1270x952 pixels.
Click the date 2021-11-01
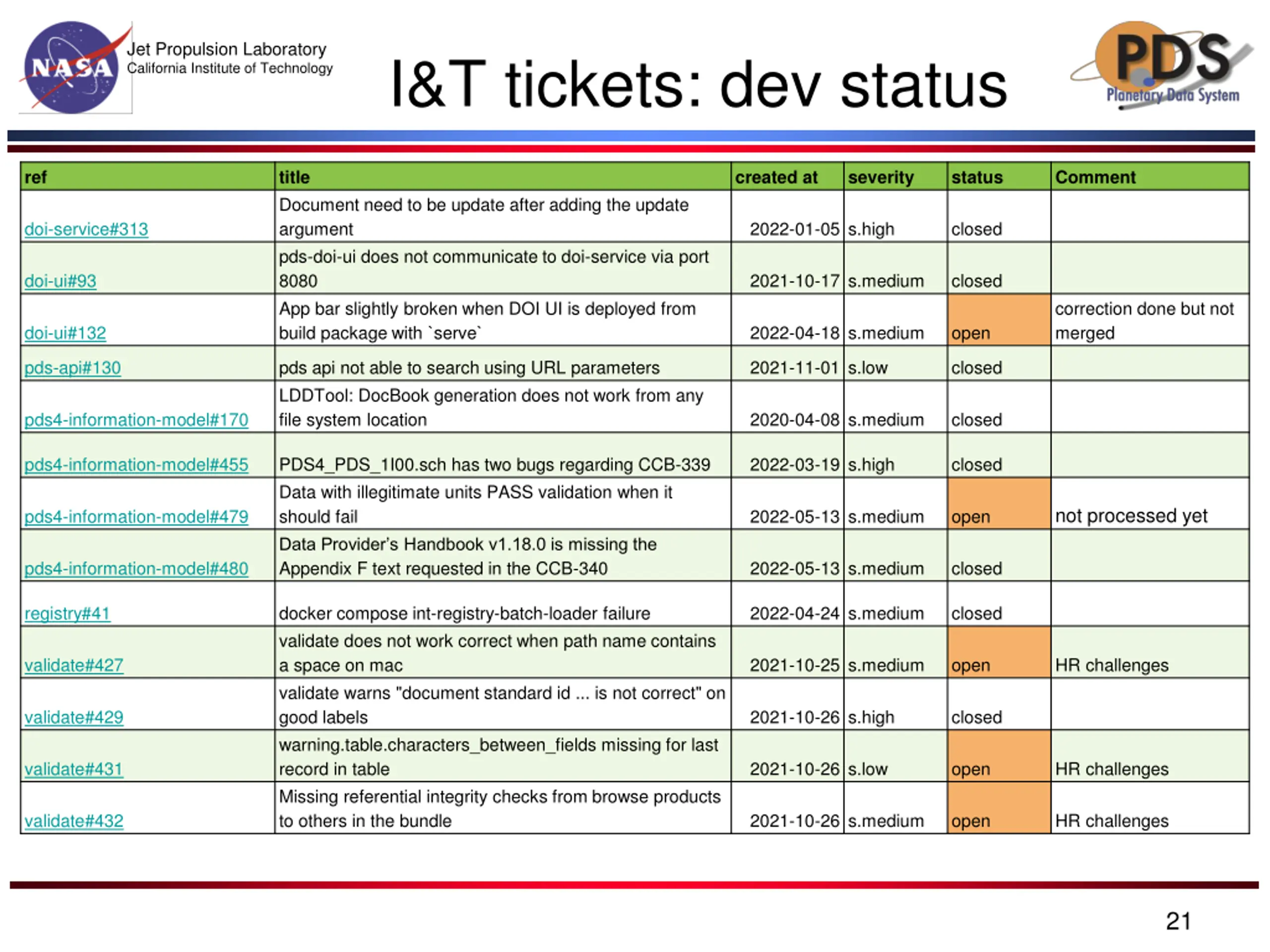coord(795,367)
